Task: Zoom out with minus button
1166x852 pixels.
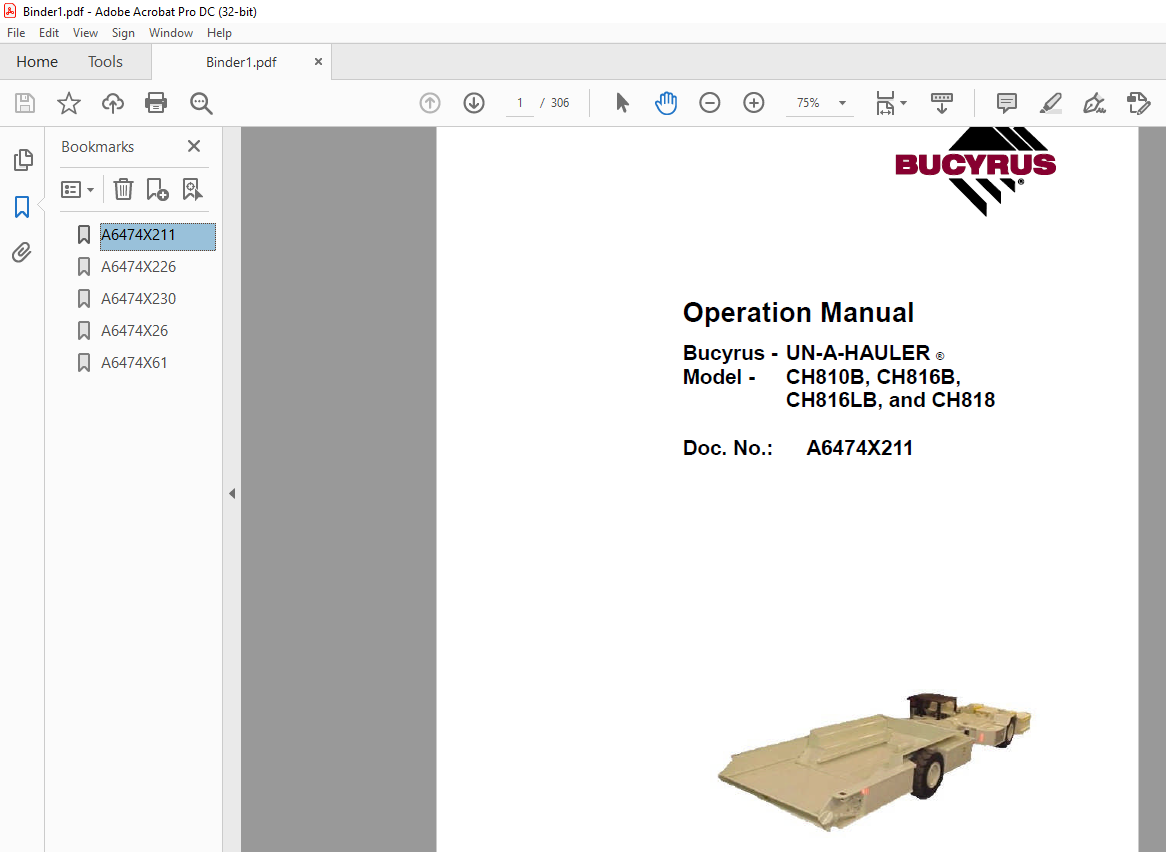Action: coord(709,103)
